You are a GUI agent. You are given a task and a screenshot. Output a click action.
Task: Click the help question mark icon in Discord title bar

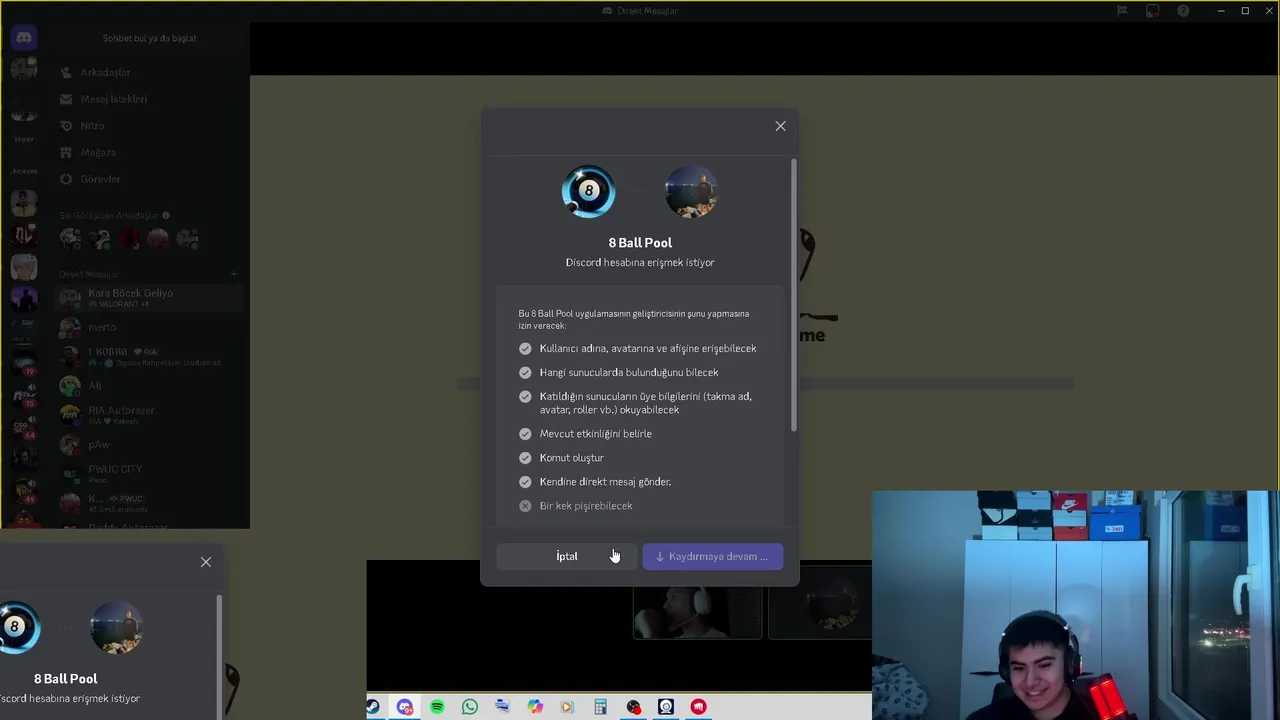[x=1183, y=11]
